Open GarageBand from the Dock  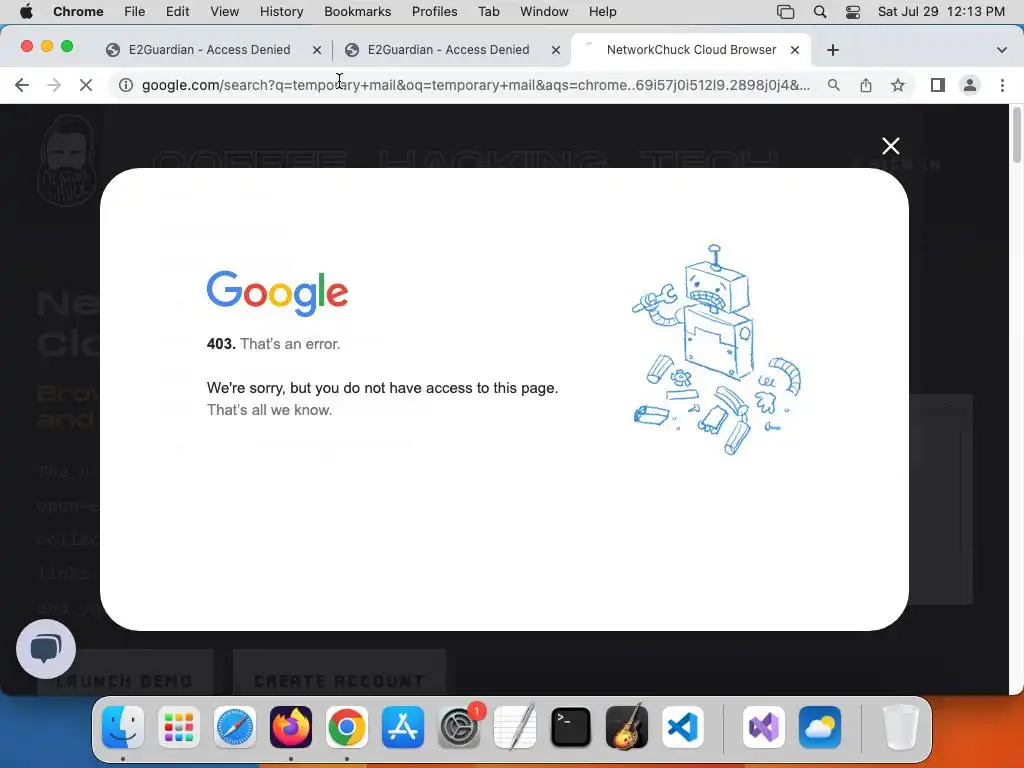tap(627, 727)
